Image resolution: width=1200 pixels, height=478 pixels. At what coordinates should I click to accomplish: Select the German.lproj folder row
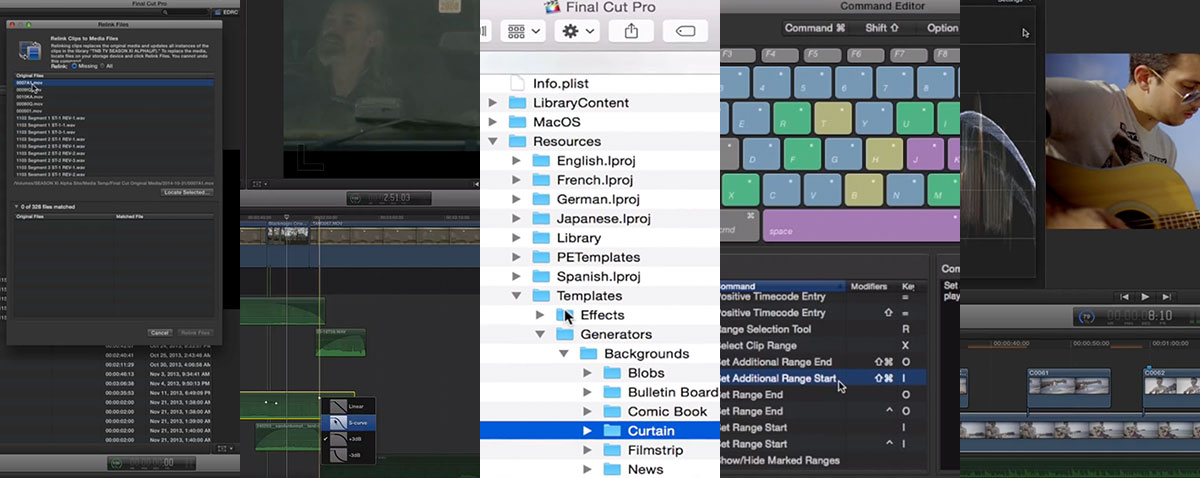click(x=600, y=199)
